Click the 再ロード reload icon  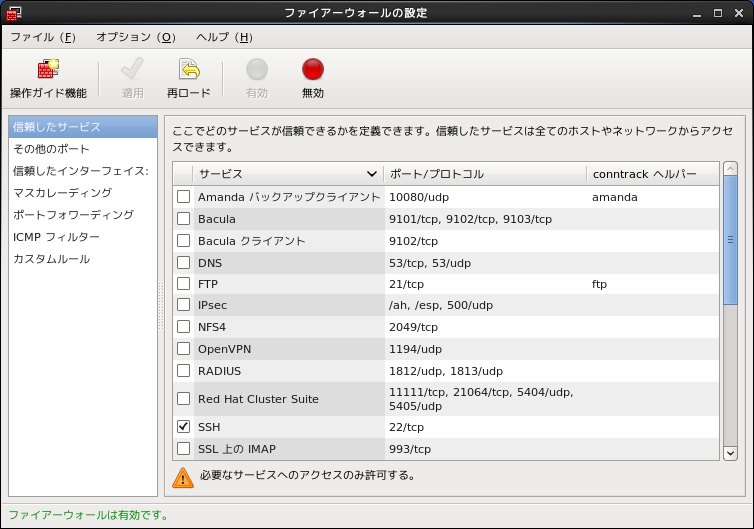click(189, 70)
